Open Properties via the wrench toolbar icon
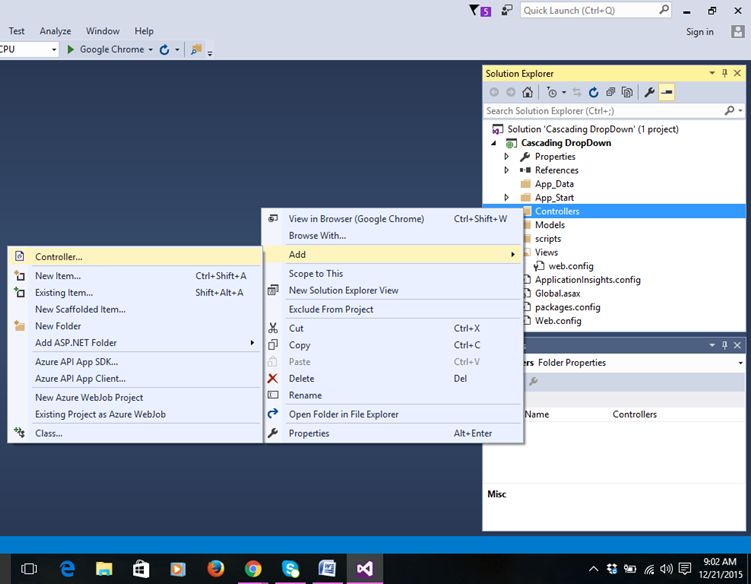Screen dimensions: 751x584 coord(649,92)
